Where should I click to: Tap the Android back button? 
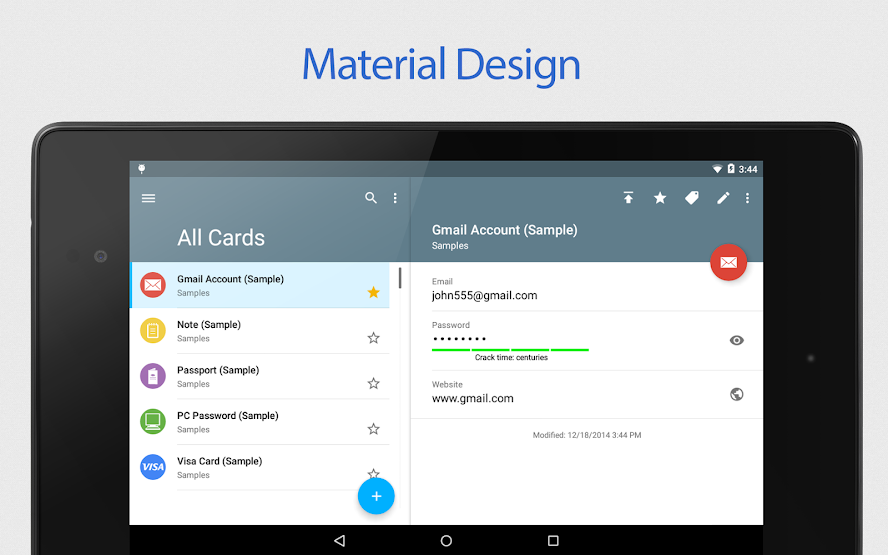click(339, 541)
